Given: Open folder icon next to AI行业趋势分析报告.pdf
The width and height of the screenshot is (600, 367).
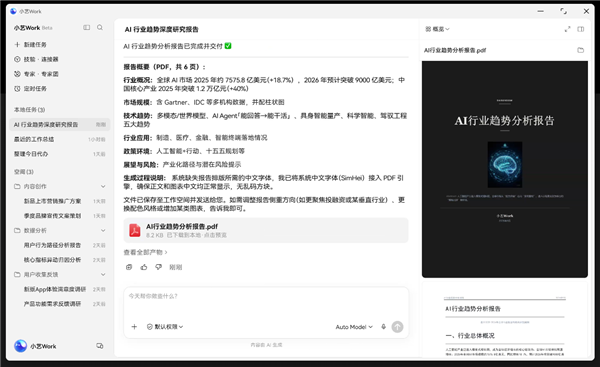Looking at the screenshot, I should point(581,50).
